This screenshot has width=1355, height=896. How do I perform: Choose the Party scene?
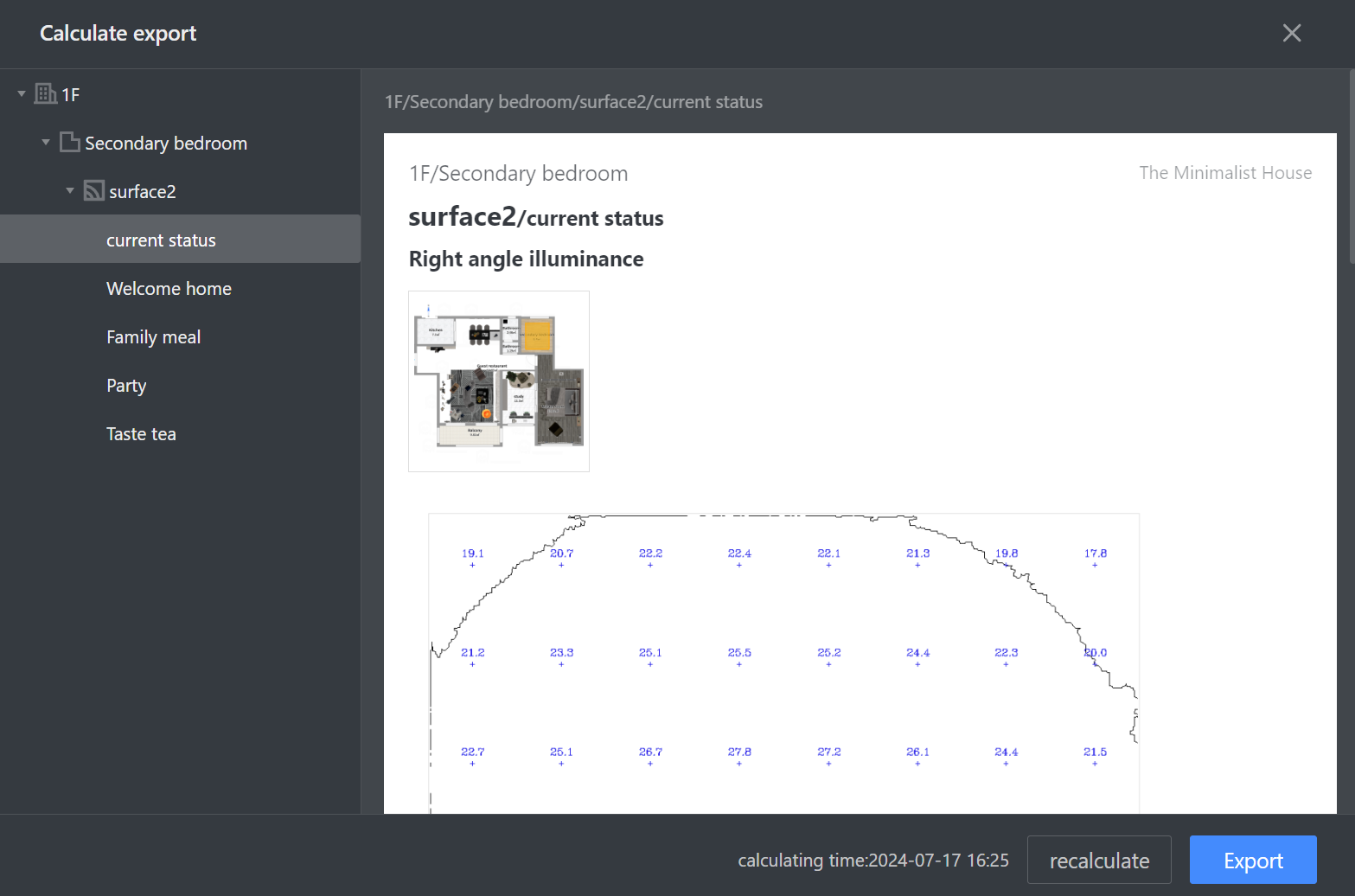pos(126,385)
